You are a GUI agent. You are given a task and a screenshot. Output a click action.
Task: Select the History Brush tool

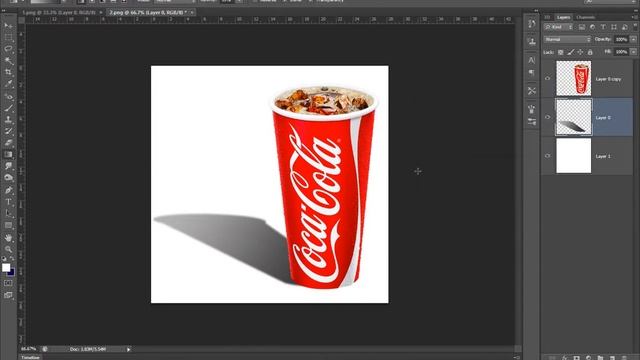pyautogui.click(x=8, y=131)
